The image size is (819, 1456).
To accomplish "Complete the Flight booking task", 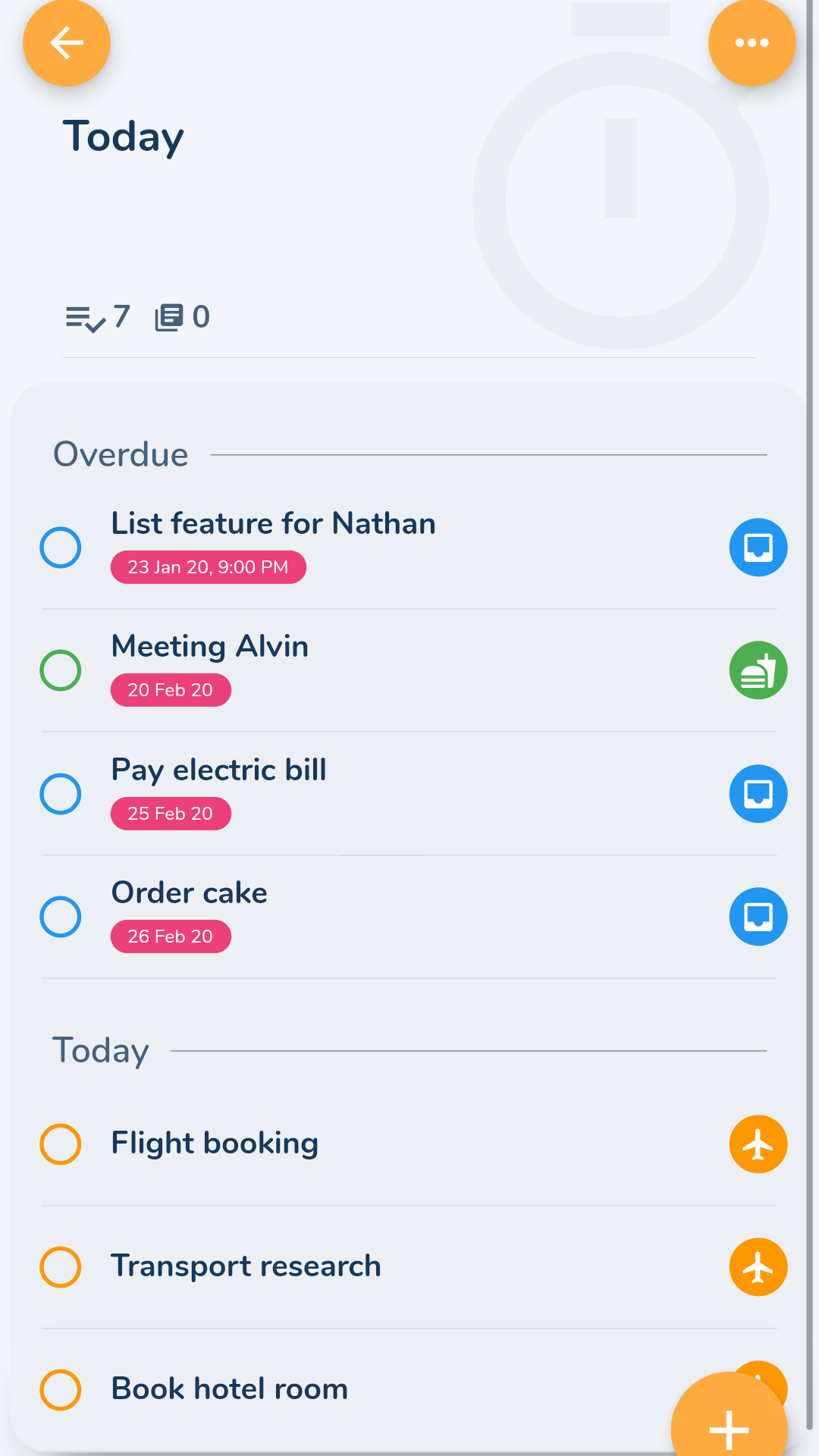I will click(61, 1144).
